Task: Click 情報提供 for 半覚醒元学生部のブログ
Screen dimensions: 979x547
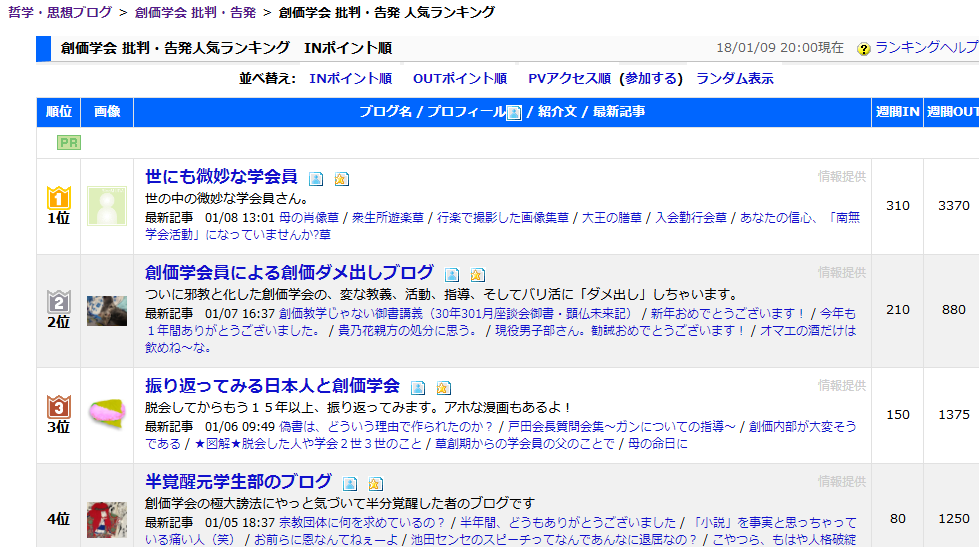Action: pos(842,481)
